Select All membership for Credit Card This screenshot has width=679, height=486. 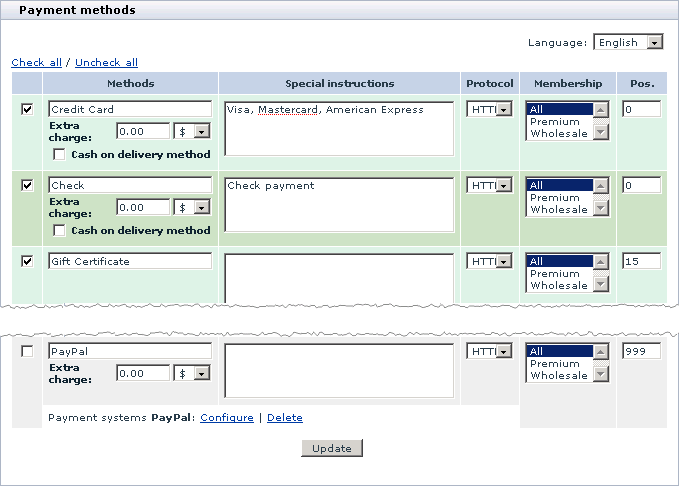tap(559, 109)
